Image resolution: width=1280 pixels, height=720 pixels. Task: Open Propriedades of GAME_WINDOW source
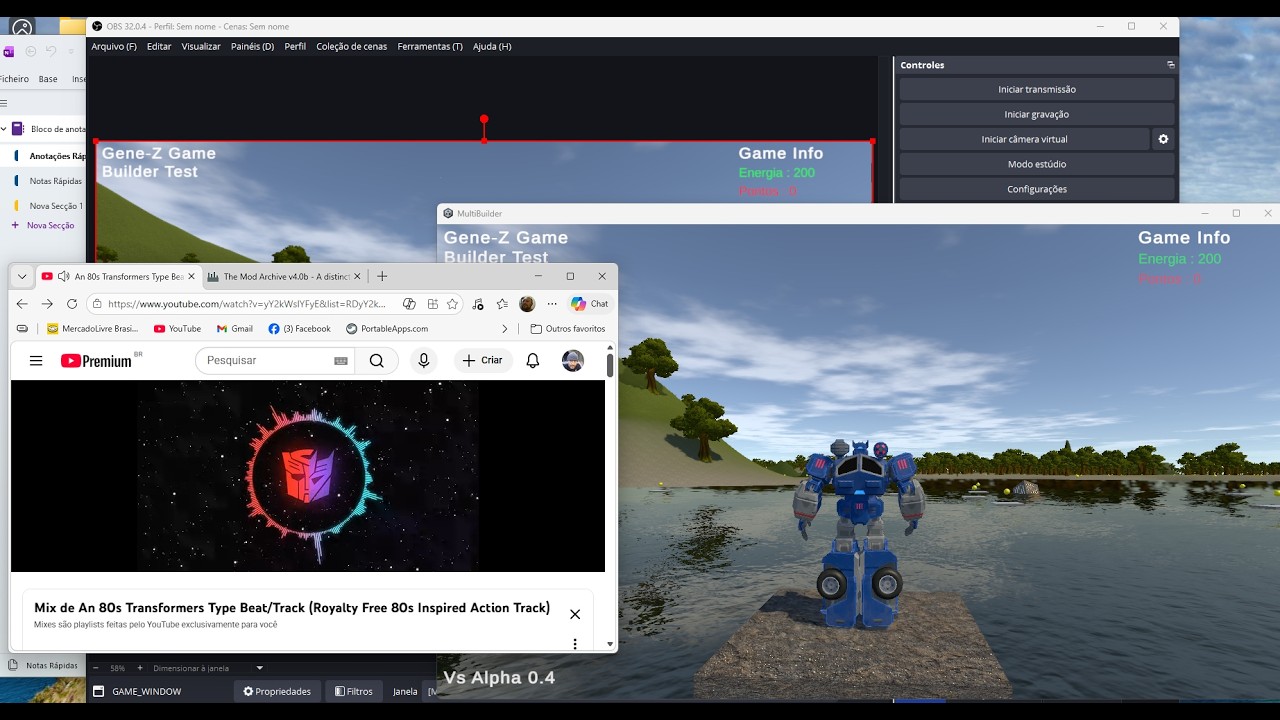click(277, 691)
